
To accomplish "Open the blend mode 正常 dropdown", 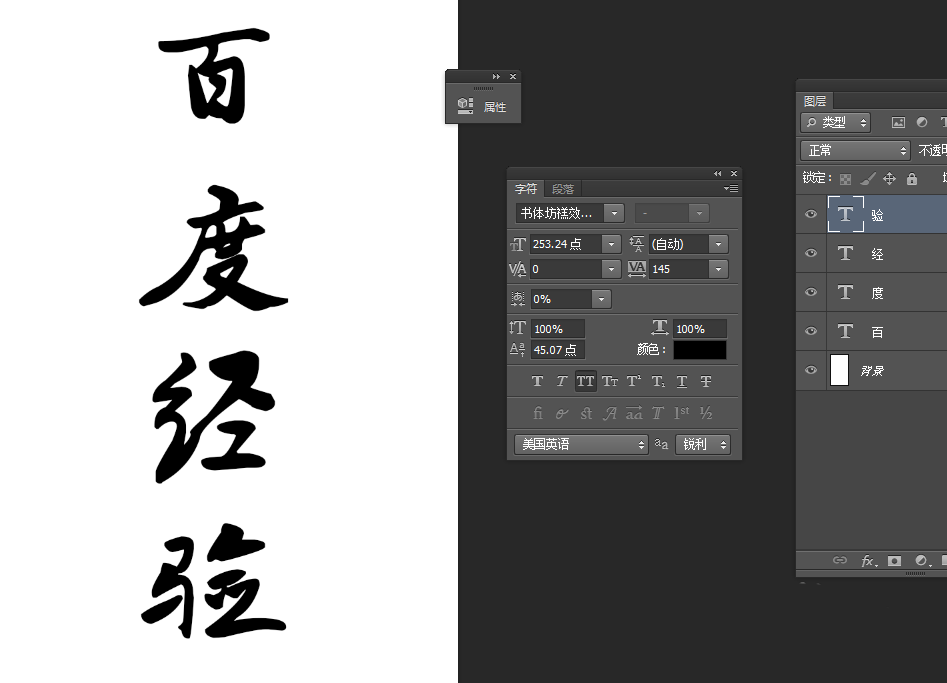I will coord(855,150).
